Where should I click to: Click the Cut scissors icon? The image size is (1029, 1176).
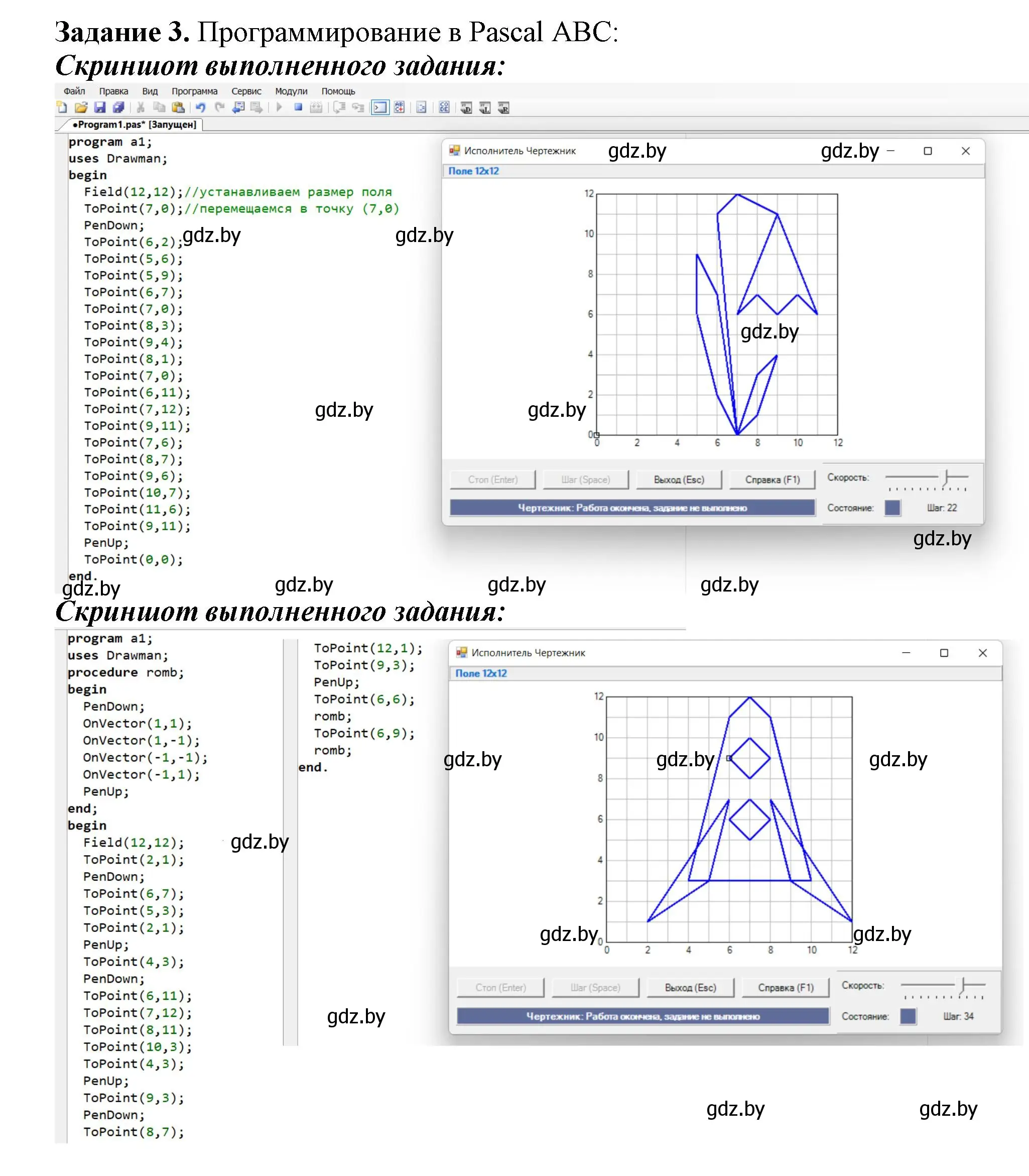pos(141,107)
